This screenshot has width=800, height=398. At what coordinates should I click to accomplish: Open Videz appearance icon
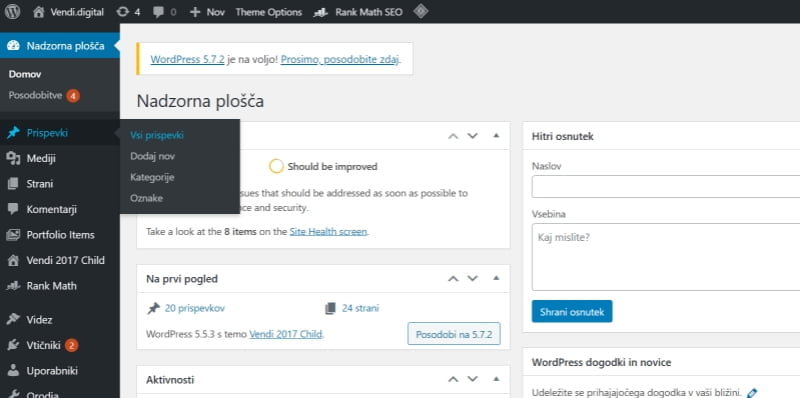click(13, 320)
